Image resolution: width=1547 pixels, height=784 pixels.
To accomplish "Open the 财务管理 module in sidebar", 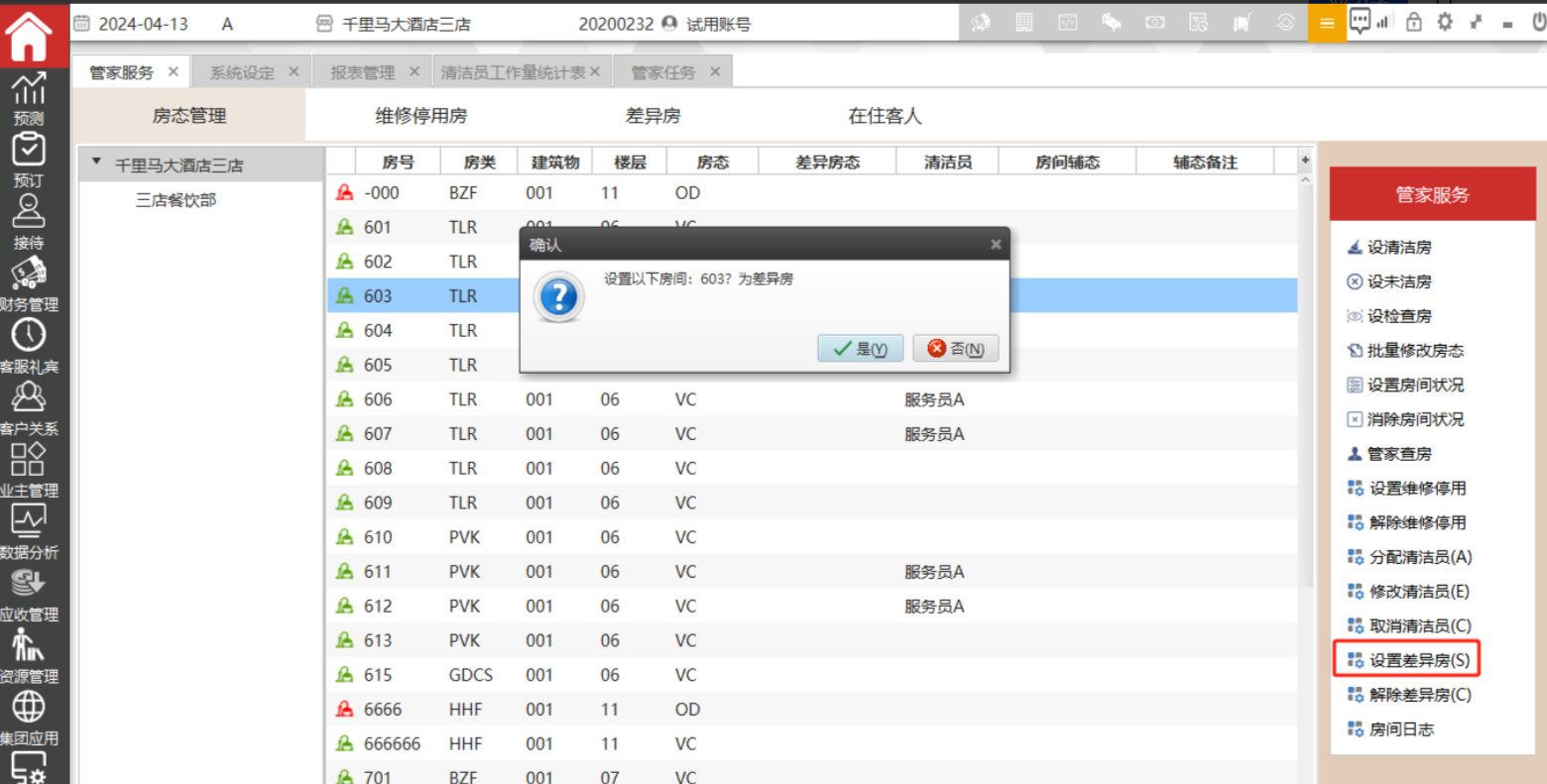I will 29,283.
